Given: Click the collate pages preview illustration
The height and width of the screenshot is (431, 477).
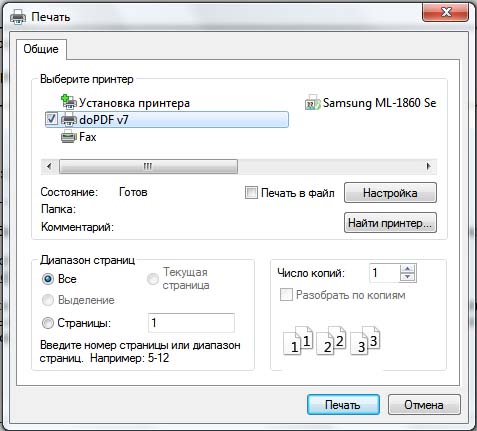Looking at the screenshot, I should coord(332,340).
